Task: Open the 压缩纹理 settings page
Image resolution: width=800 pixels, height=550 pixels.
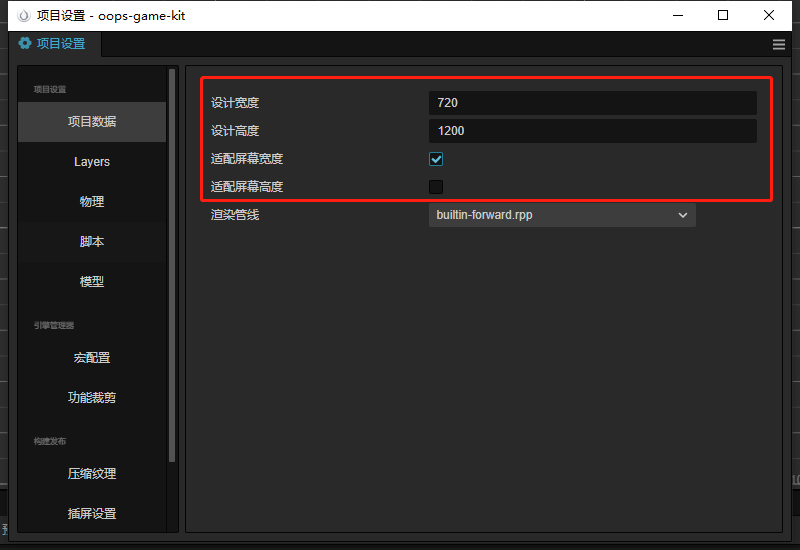Action: 92,473
